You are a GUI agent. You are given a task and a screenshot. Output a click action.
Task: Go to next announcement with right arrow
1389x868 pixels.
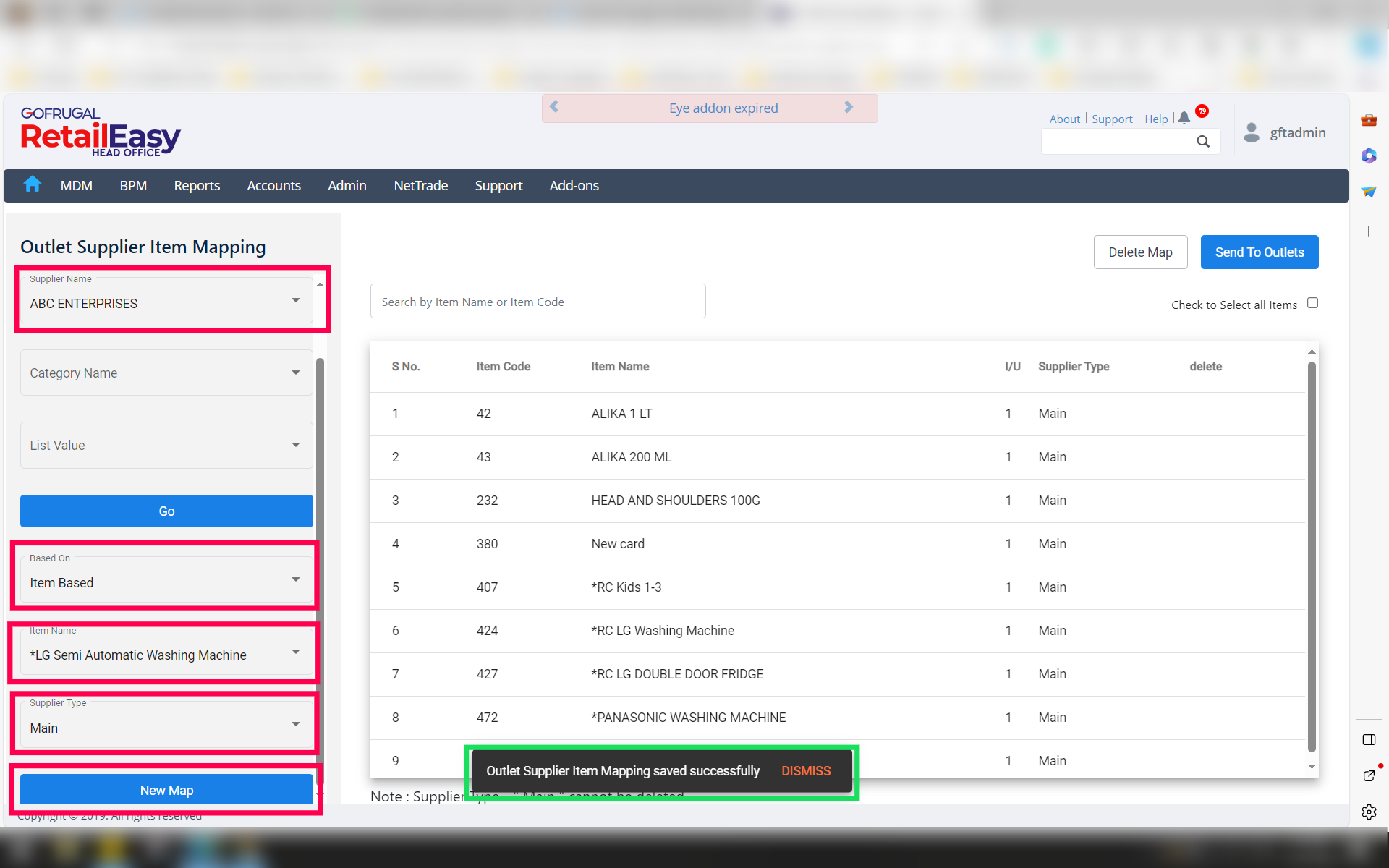(x=849, y=107)
